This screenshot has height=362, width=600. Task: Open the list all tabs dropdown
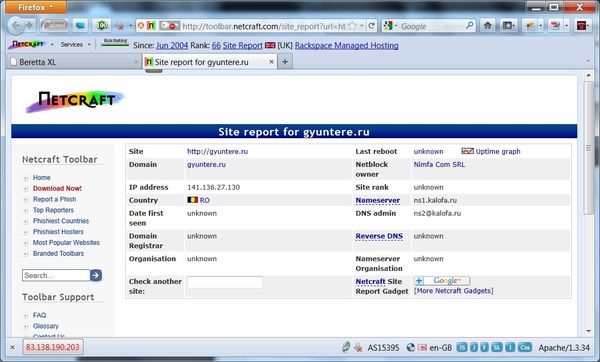[x=588, y=61]
